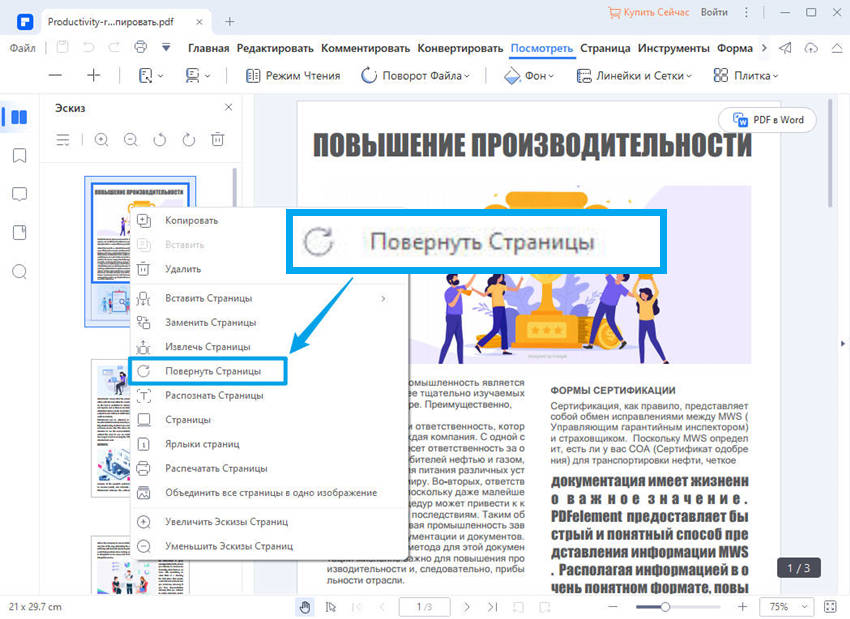Open the Файл menu

tap(23, 48)
